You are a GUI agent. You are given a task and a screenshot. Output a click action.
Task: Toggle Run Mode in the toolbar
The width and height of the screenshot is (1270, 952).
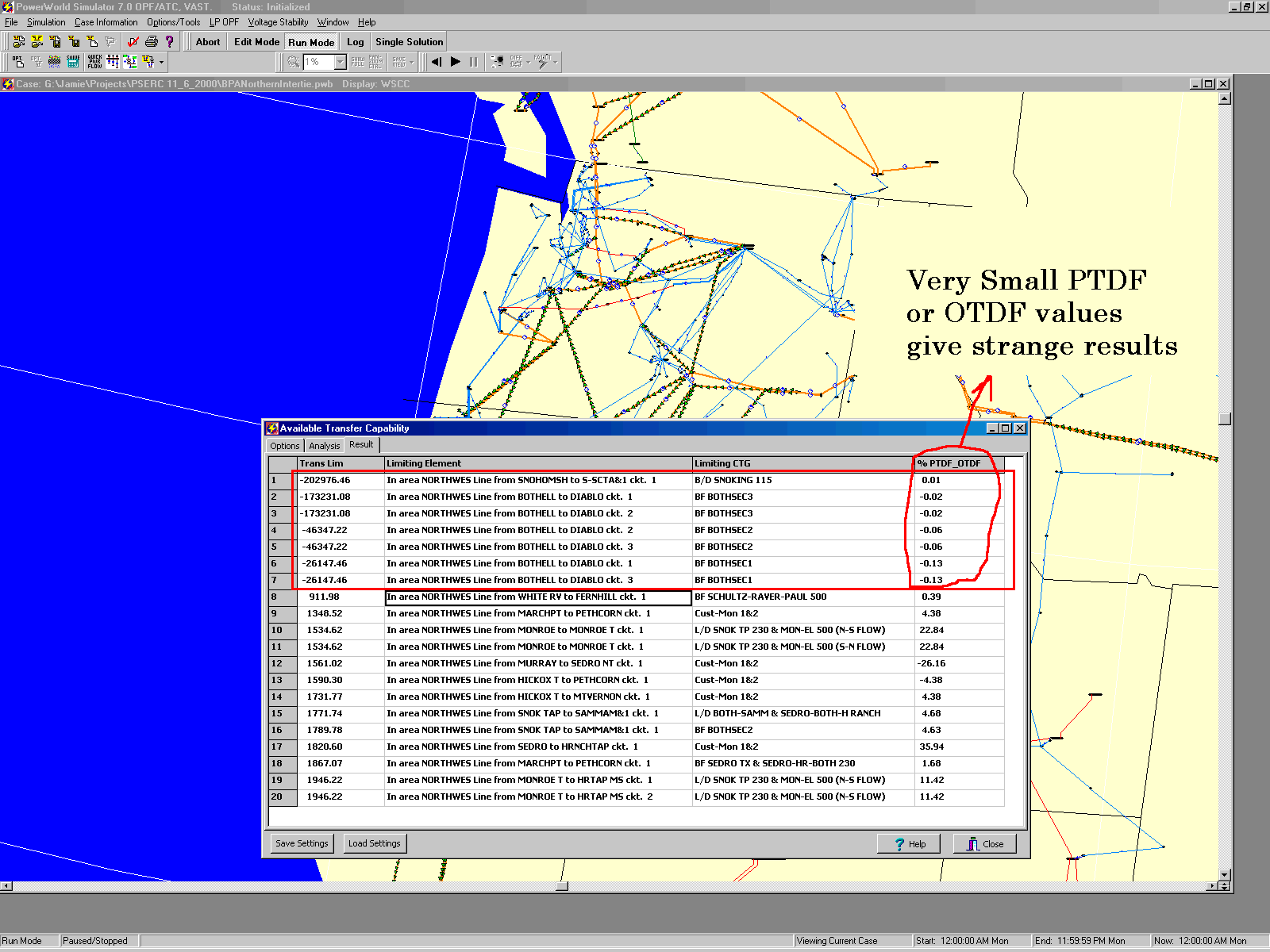(x=311, y=42)
